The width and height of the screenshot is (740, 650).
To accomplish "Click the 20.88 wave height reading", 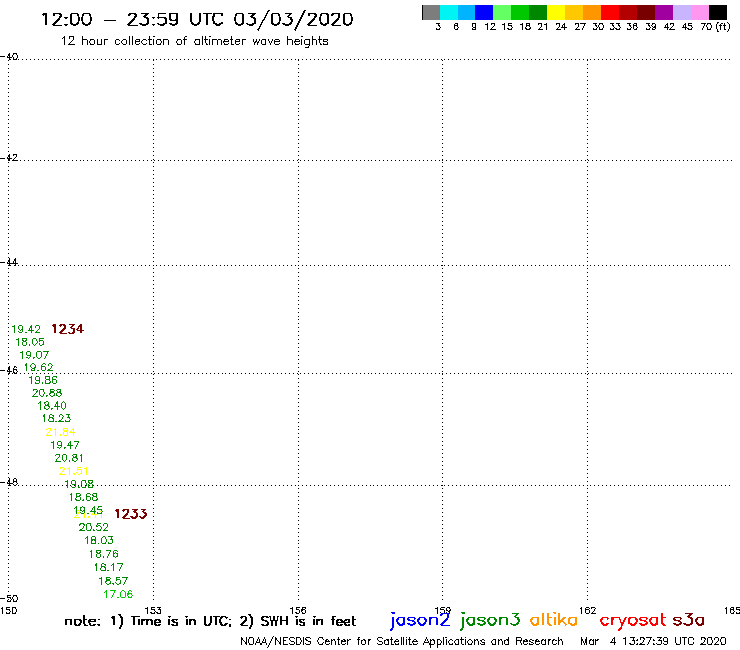I will pos(47,393).
